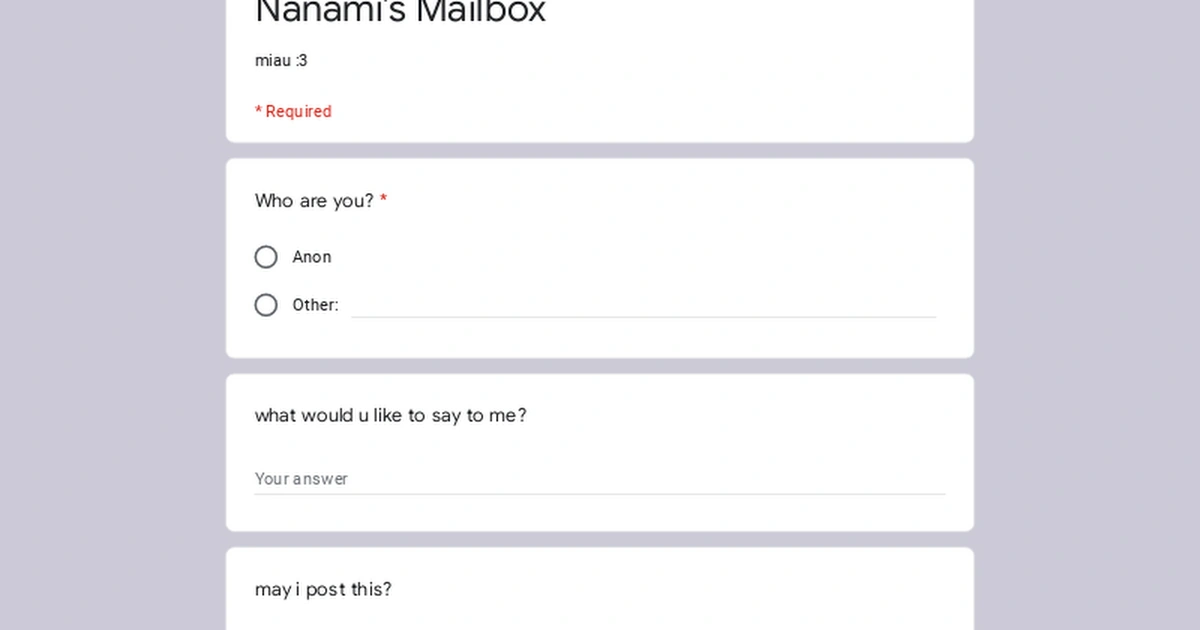Click the question "what would u like to say to me?"
This screenshot has width=1200, height=630.
pos(391,415)
